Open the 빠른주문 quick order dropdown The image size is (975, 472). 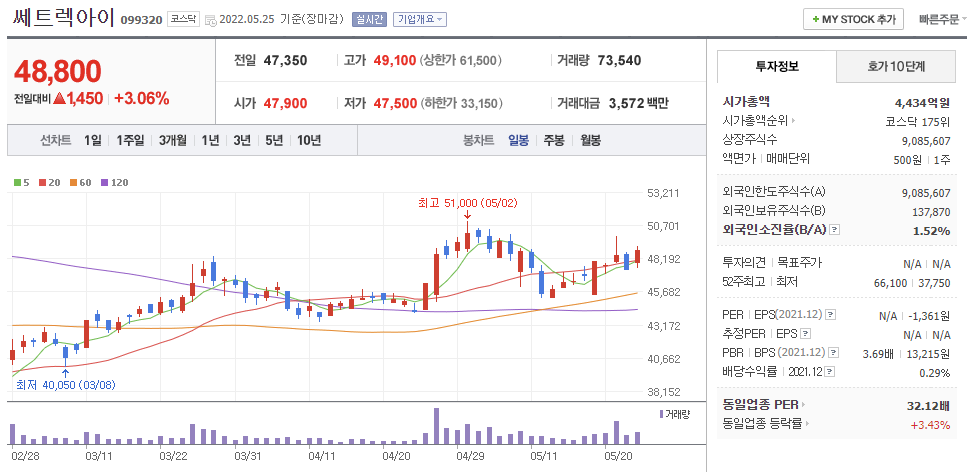[x=943, y=19]
